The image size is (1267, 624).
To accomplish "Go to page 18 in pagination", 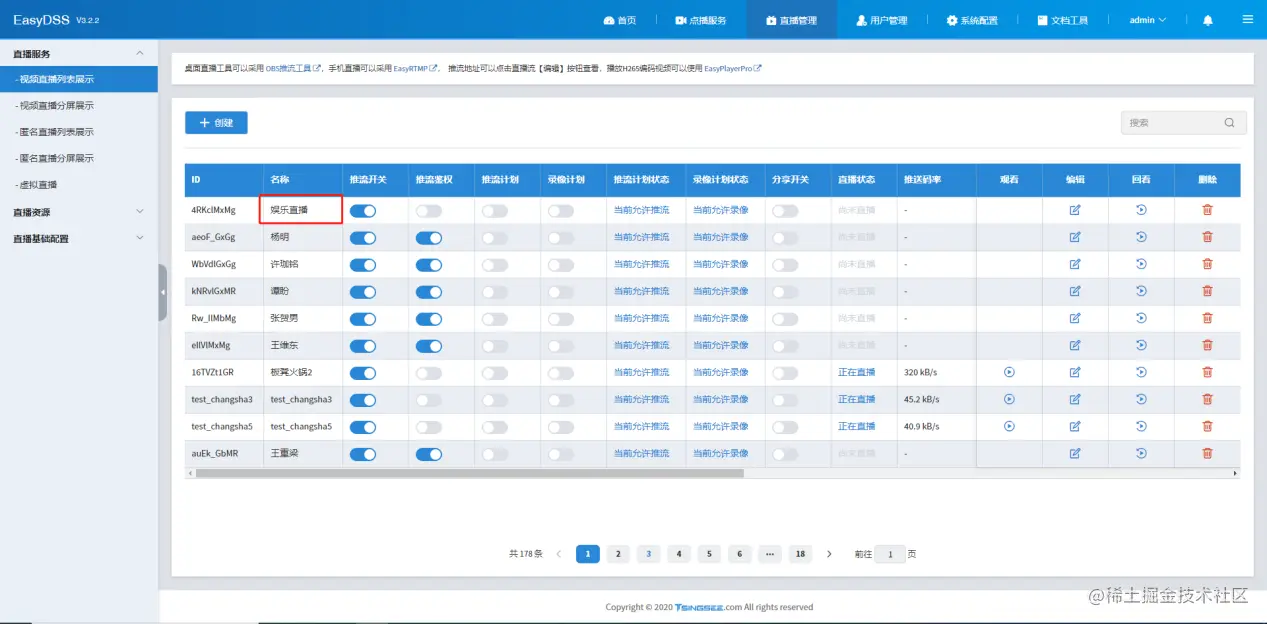I will [x=800, y=554].
